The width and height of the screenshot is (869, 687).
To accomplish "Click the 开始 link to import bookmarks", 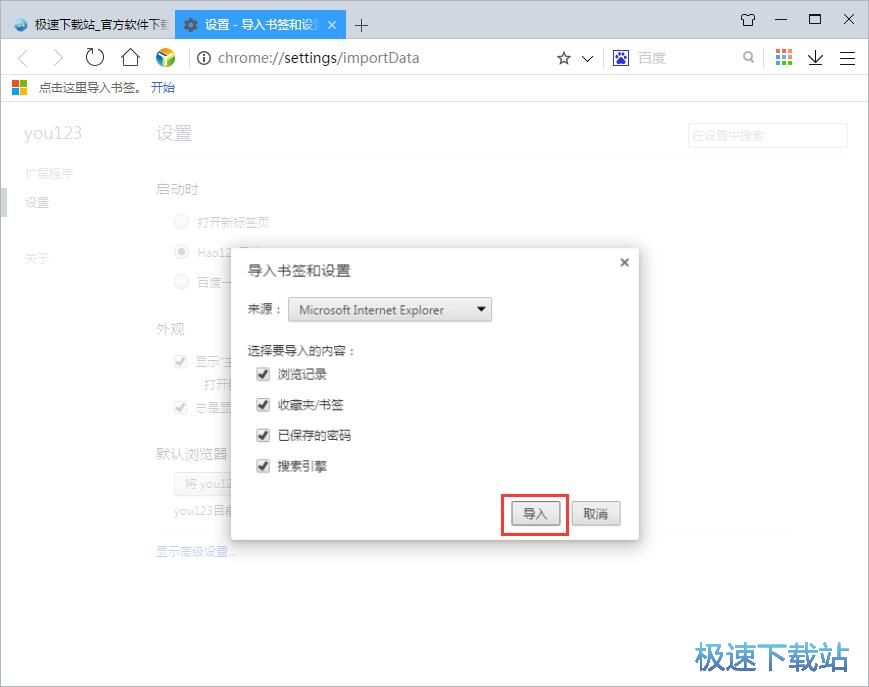I will tap(163, 88).
